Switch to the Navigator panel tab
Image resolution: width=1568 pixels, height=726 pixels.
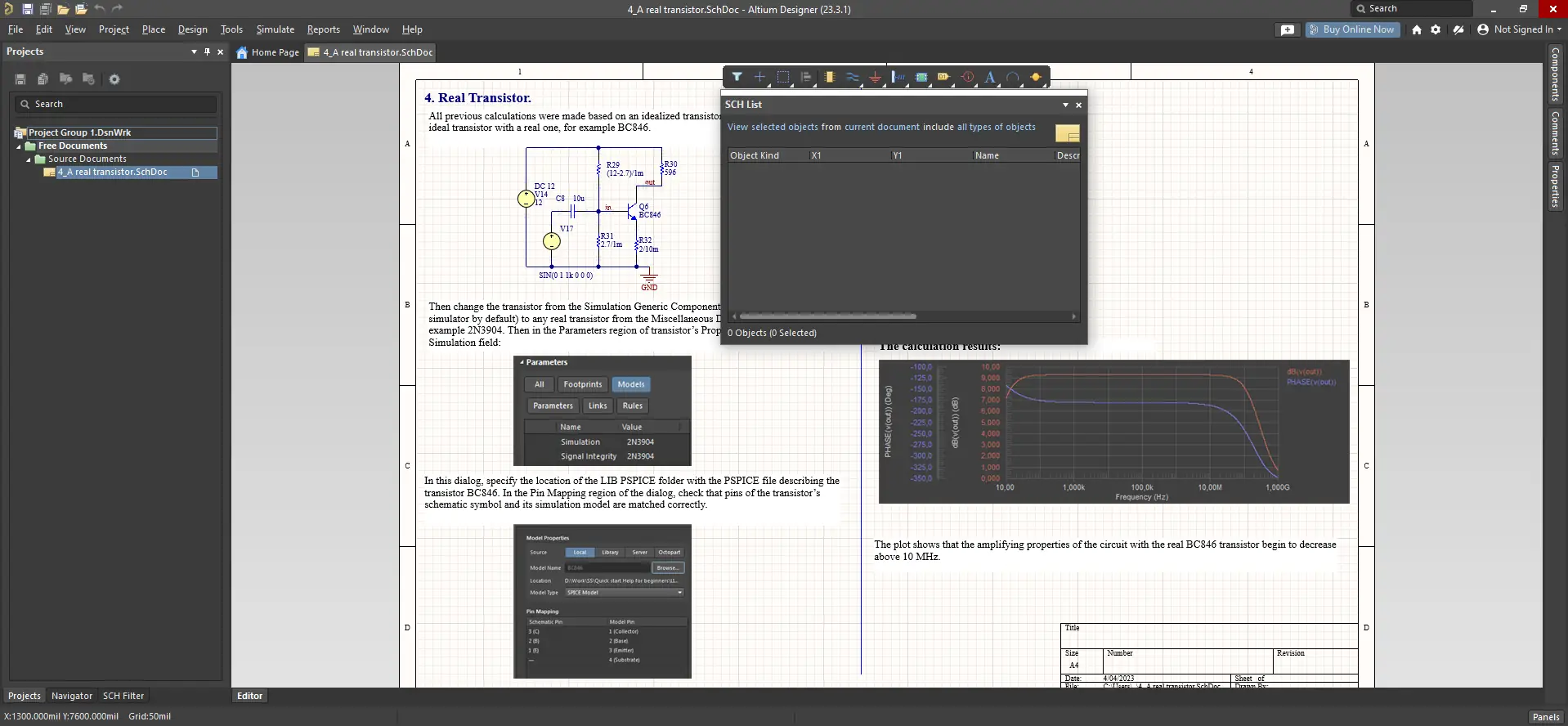click(x=72, y=696)
